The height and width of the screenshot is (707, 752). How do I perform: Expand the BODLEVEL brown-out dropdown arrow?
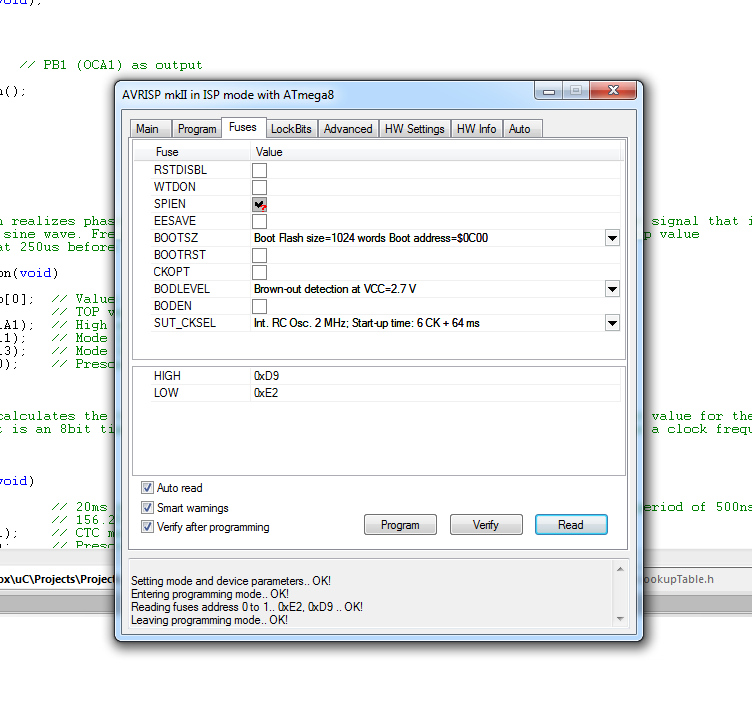coord(612,289)
